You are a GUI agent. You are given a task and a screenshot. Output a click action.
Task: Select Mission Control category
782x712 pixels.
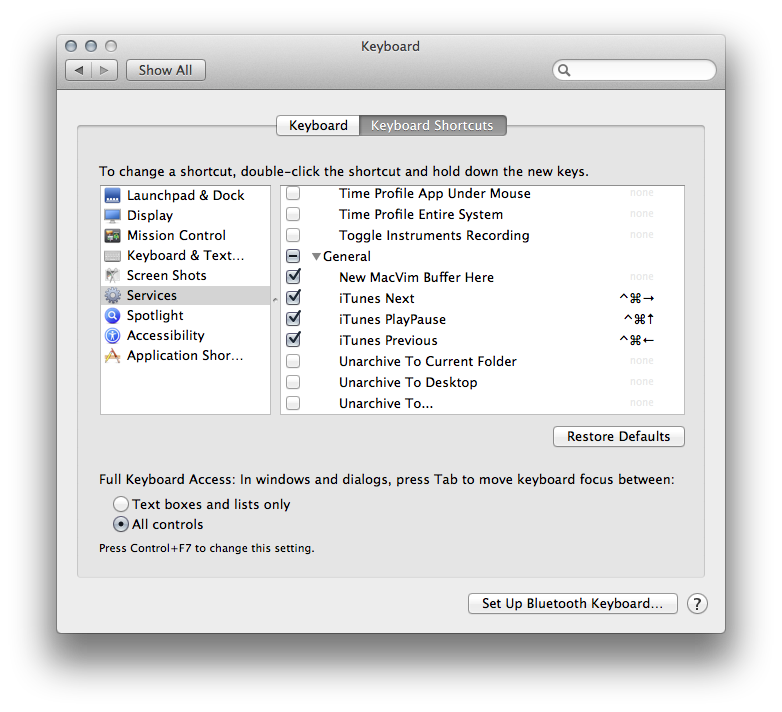pyautogui.click(x=186, y=235)
